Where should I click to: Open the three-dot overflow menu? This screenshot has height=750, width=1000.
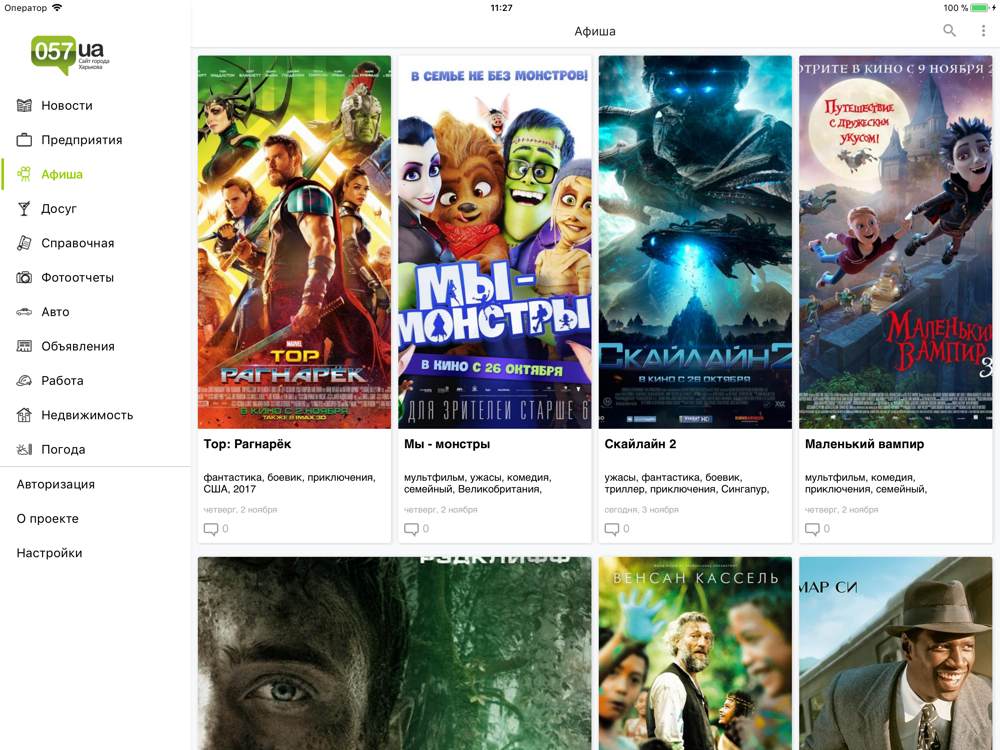tap(983, 31)
